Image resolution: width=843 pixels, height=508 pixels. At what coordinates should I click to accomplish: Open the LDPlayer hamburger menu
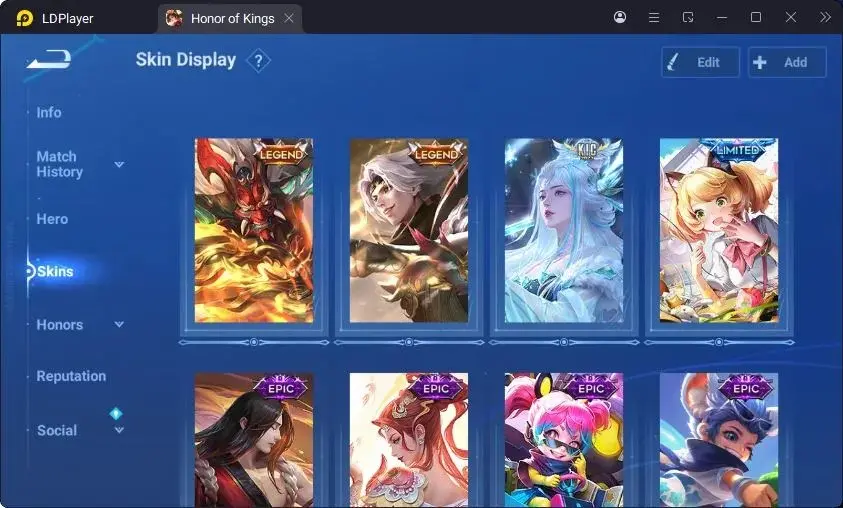click(x=654, y=18)
